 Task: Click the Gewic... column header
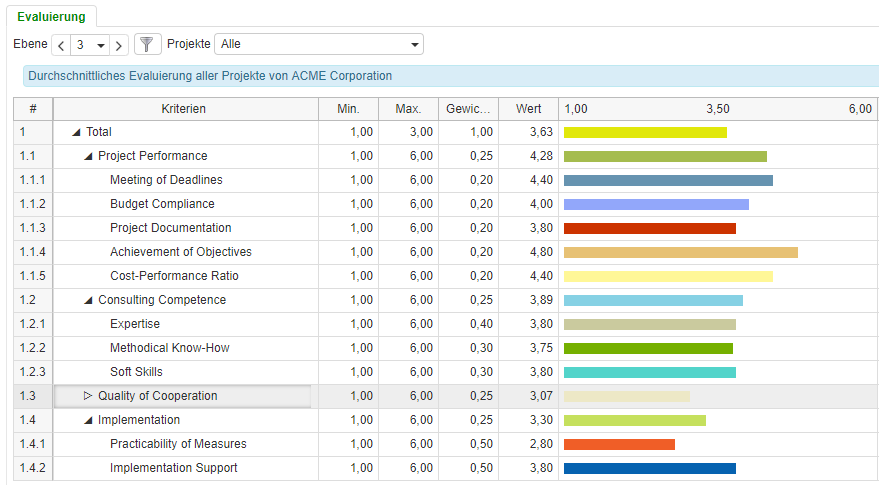pos(468,108)
